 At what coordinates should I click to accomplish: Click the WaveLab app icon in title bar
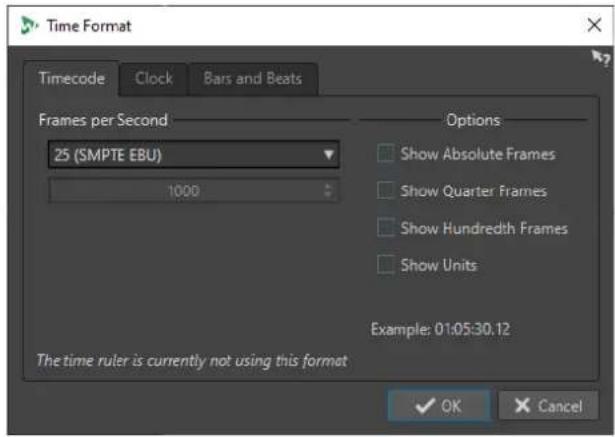29,26
